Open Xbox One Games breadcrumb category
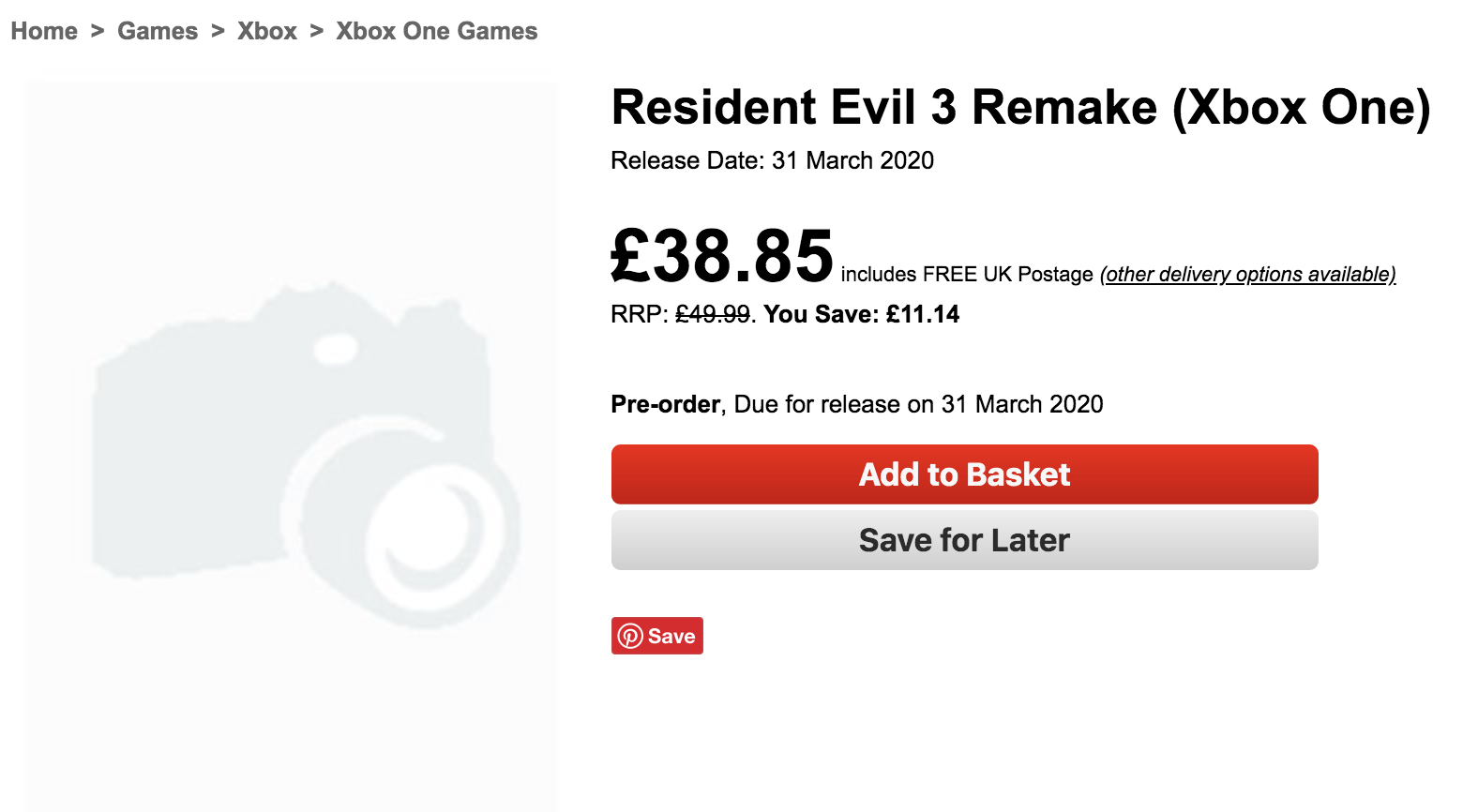 (437, 31)
